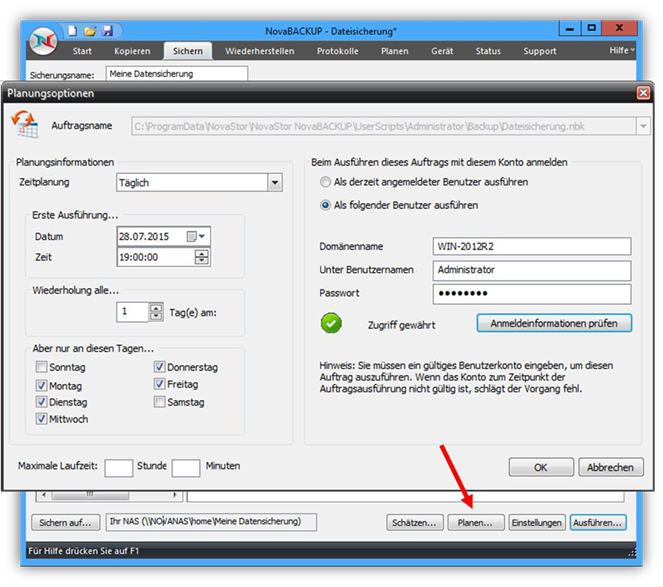Image resolution: width=663 pixels, height=587 pixels.
Task: Click the open folder icon in title bar
Action: coord(90,31)
